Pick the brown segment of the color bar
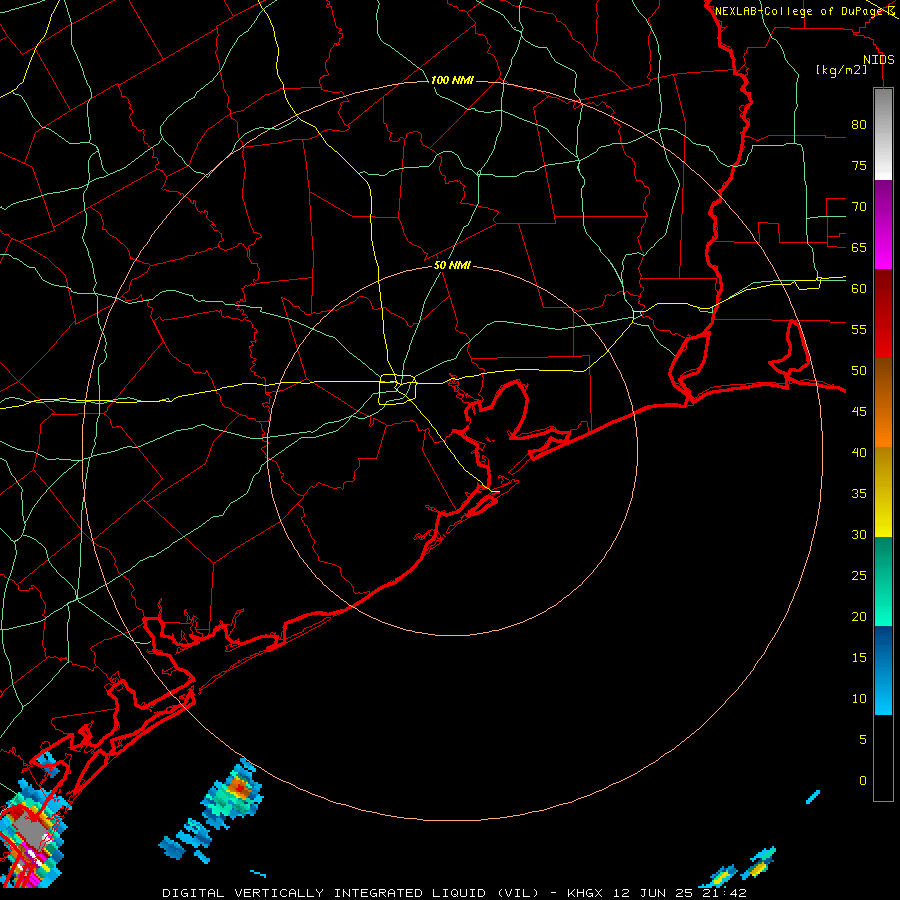 (x=883, y=379)
